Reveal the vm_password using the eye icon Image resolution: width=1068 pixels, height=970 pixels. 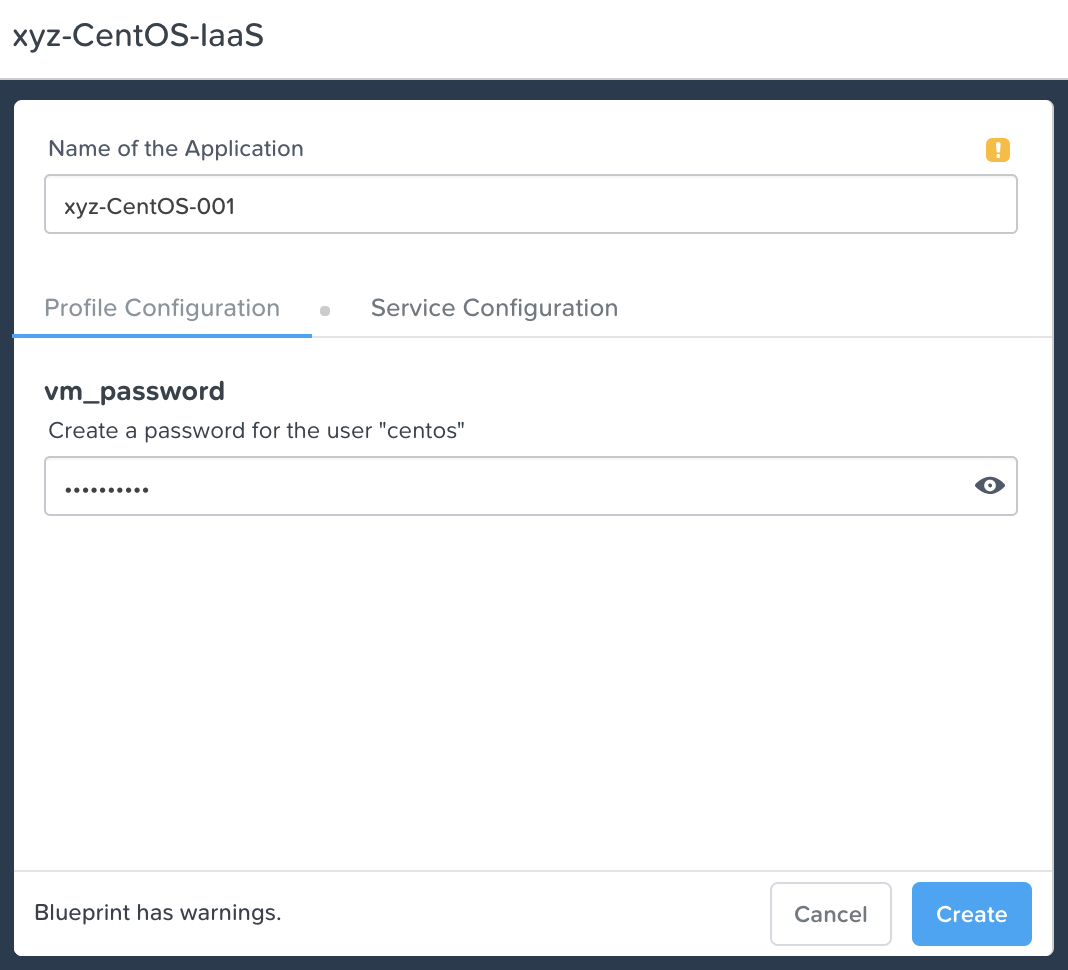click(990, 486)
